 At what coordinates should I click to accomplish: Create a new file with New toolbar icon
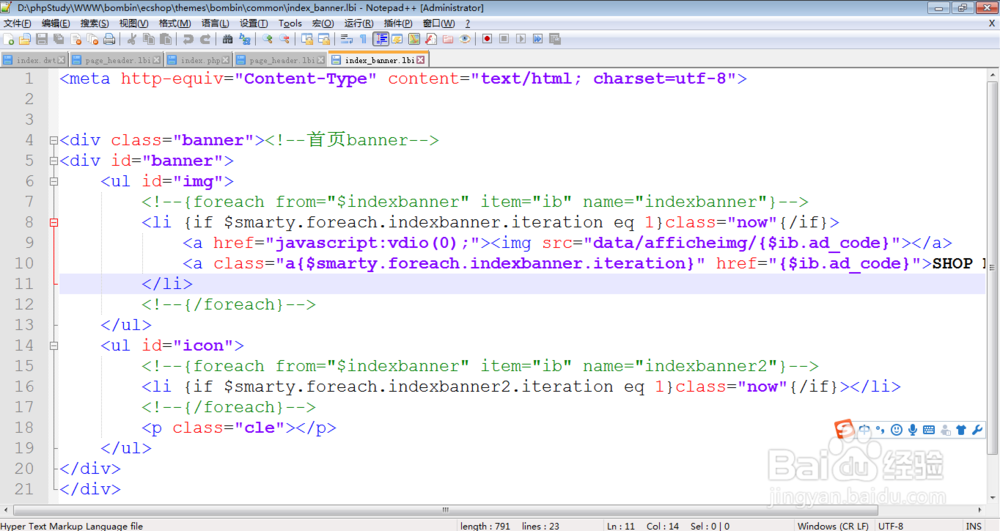point(8,40)
